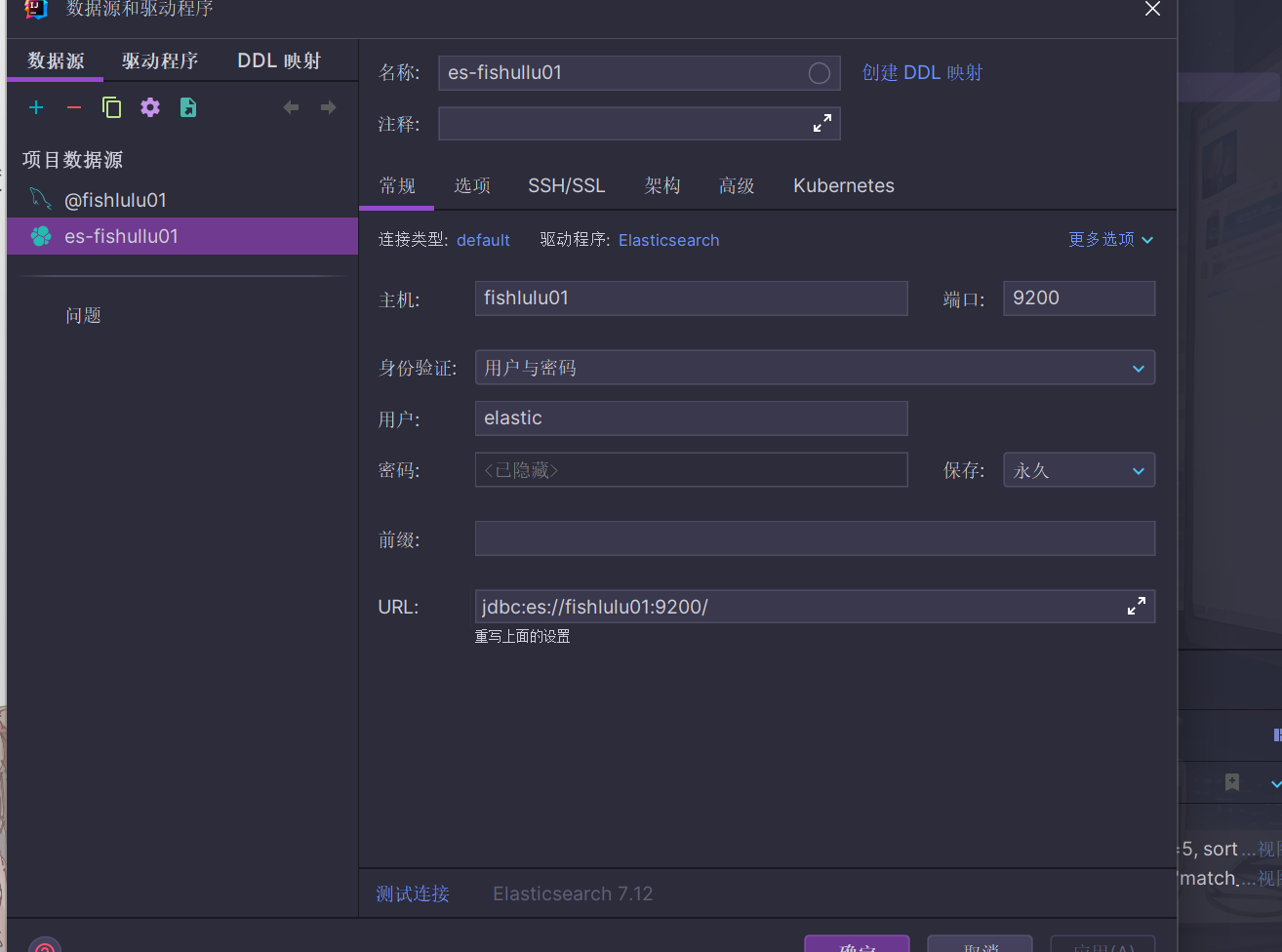Expand the 注释 comment field editor
The image size is (1282, 952).
click(x=822, y=123)
